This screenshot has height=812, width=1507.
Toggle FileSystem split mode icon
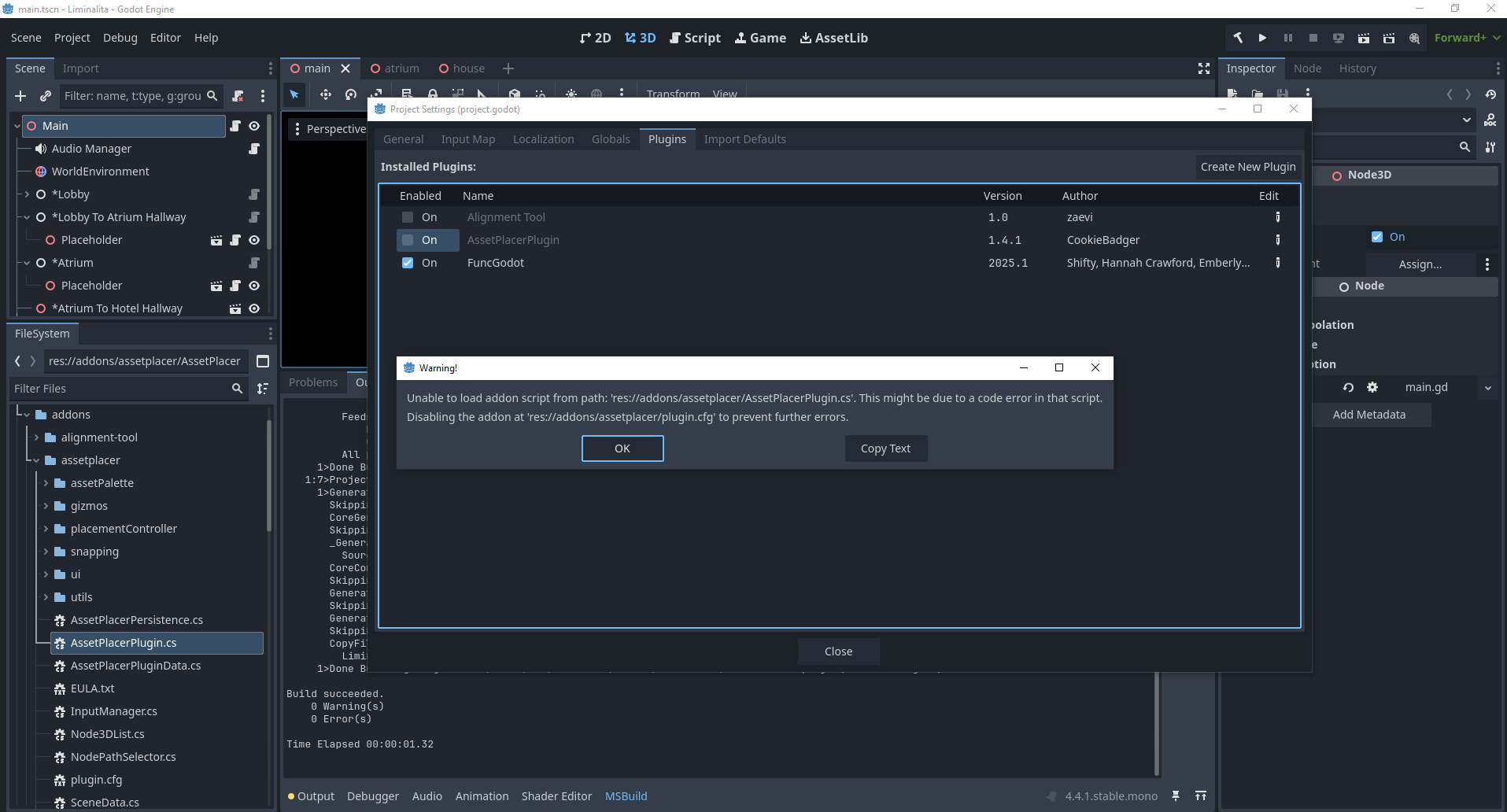click(263, 361)
